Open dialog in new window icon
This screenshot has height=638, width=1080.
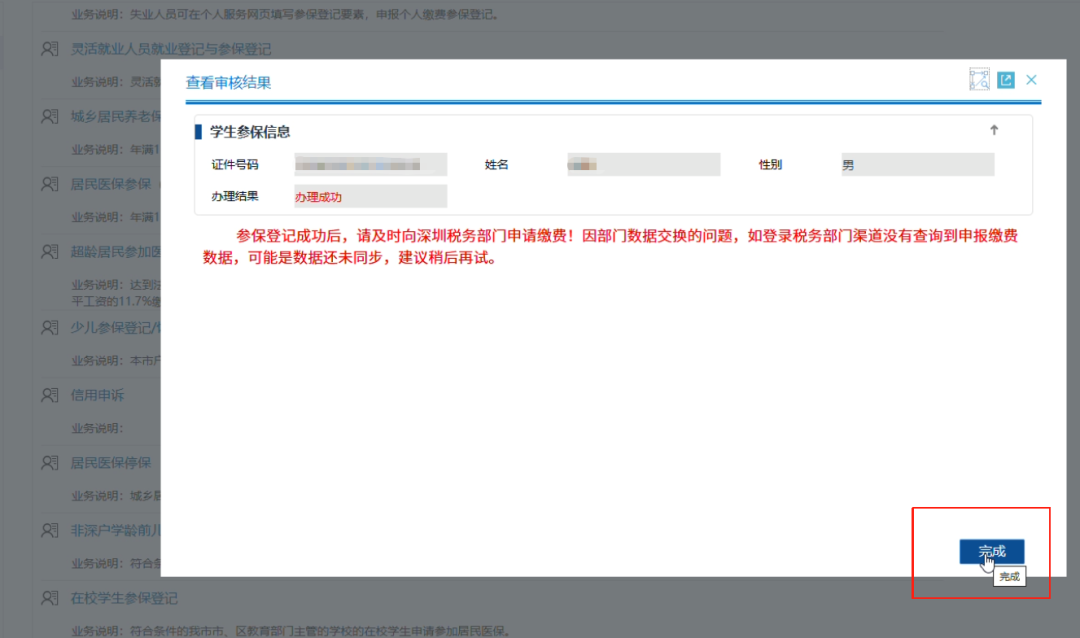coord(1006,81)
